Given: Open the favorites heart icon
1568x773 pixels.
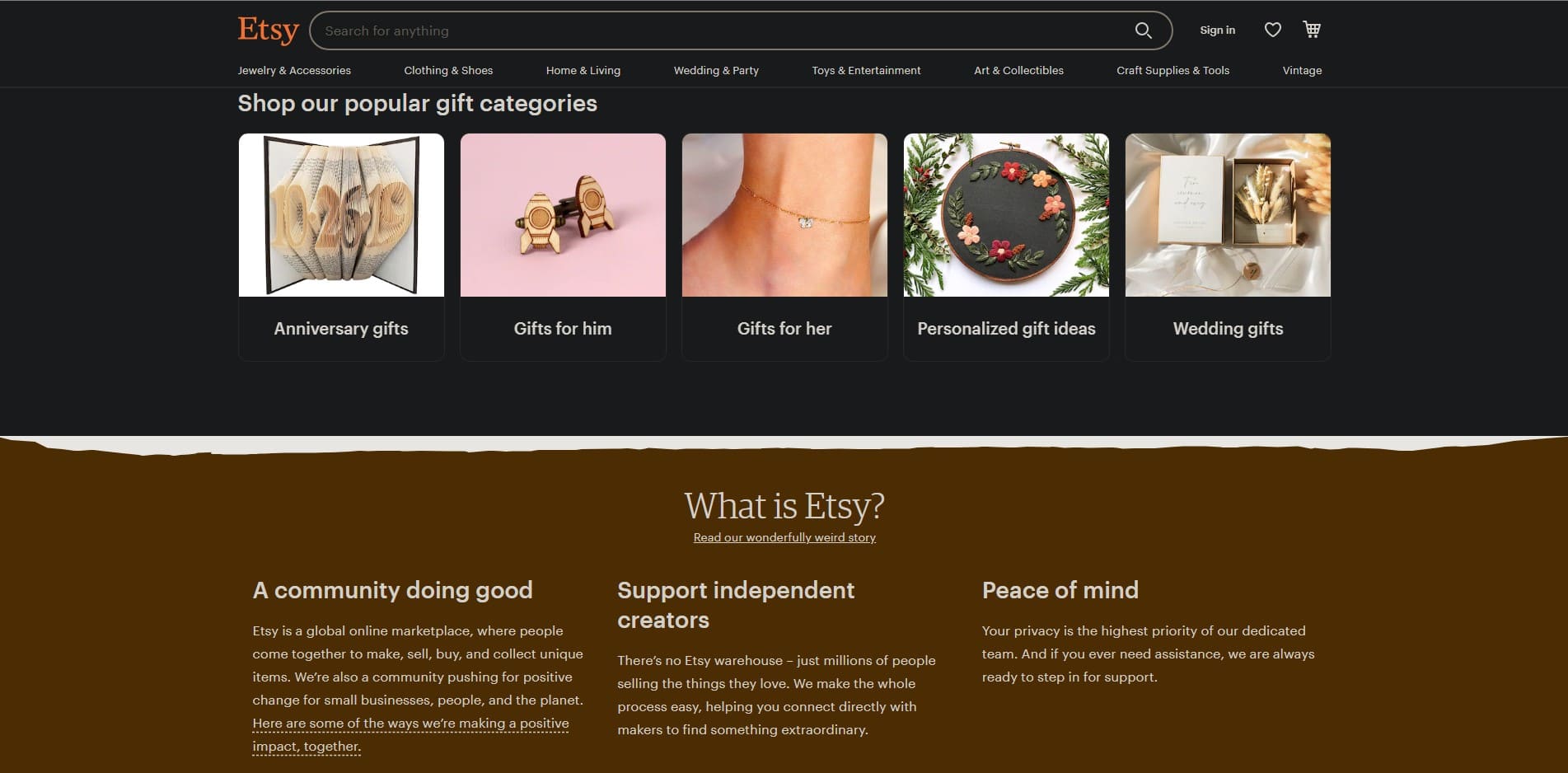Looking at the screenshot, I should point(1272,30).
